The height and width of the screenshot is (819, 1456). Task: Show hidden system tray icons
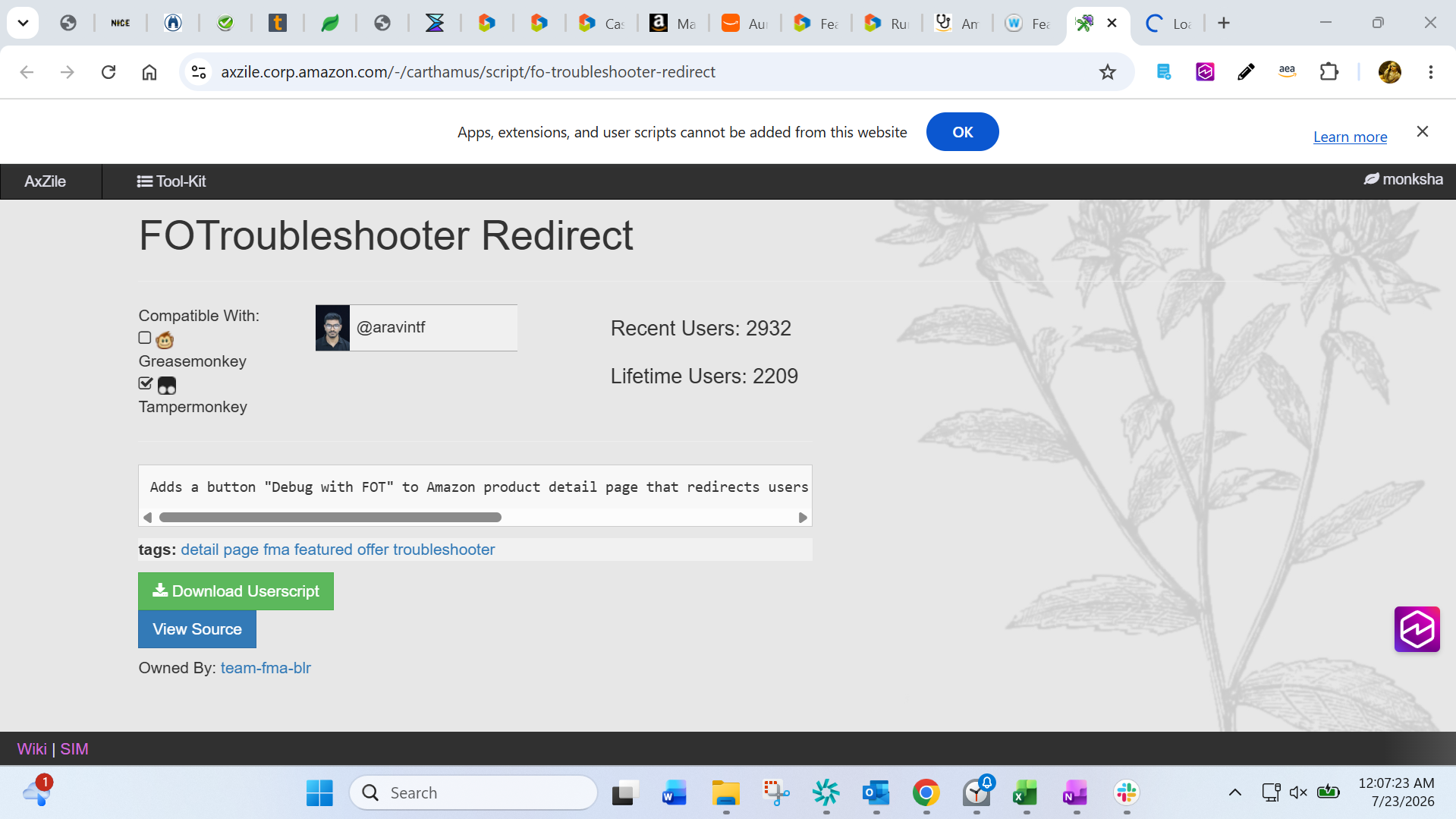point(1235,793)
